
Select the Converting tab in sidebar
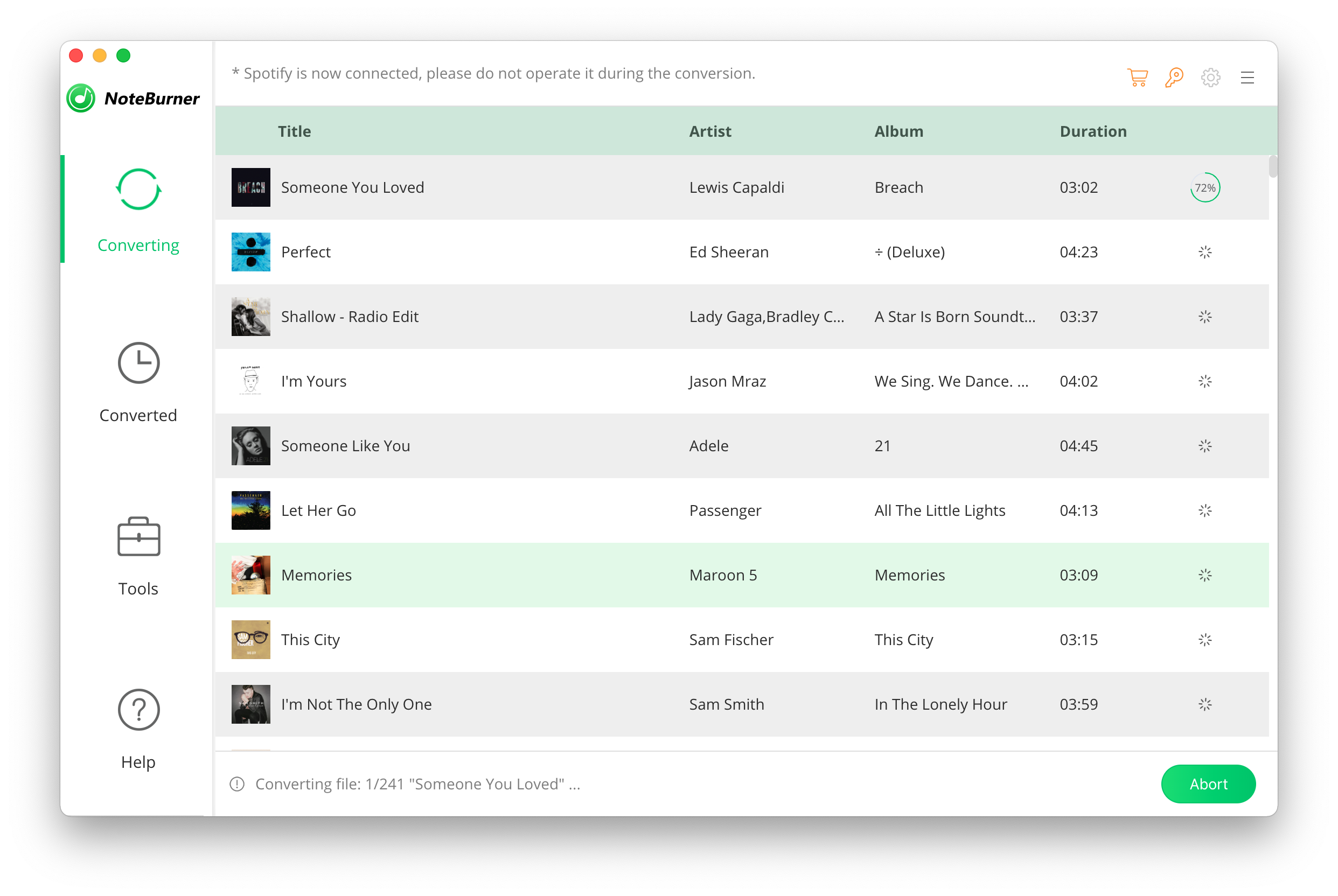pyautogui.click(x=138, y=209)
